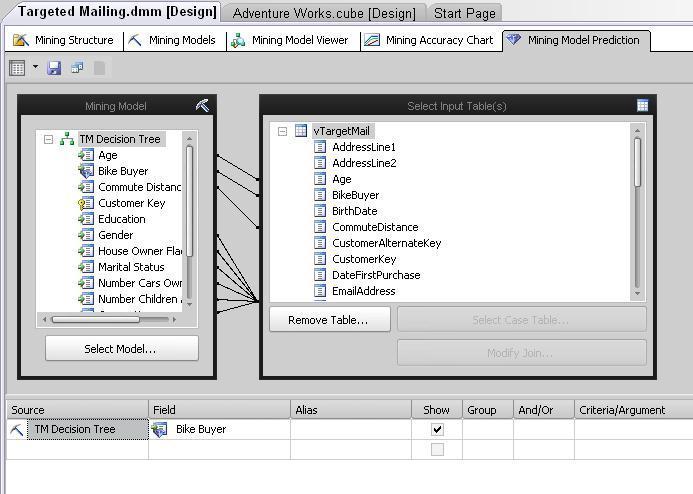Click the Customer Key key icon

tap(86, 203)
